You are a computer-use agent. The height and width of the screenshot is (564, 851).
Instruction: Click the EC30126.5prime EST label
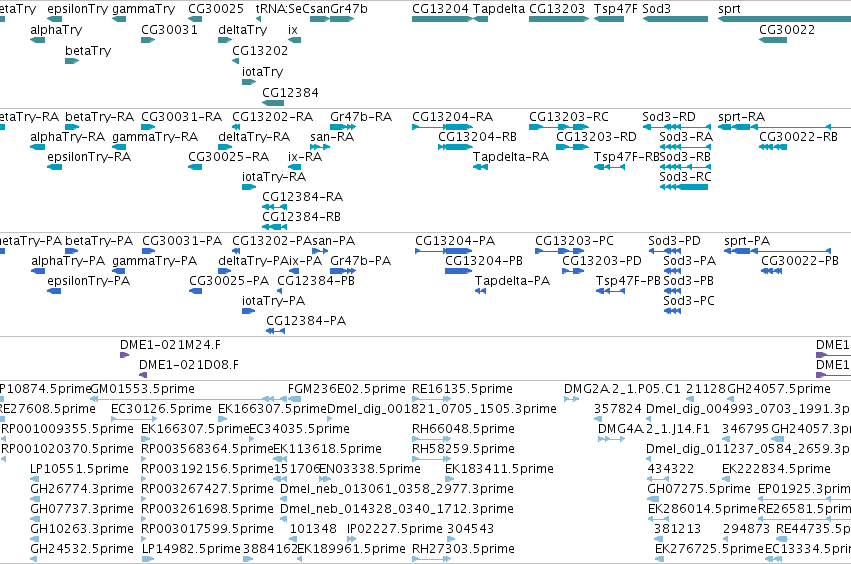tap(161, 409)
